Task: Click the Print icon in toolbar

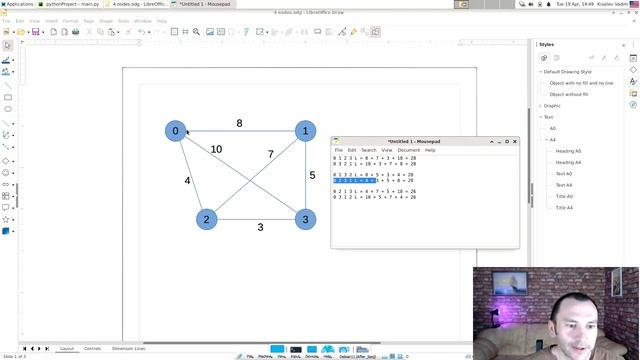Action: 76,32
